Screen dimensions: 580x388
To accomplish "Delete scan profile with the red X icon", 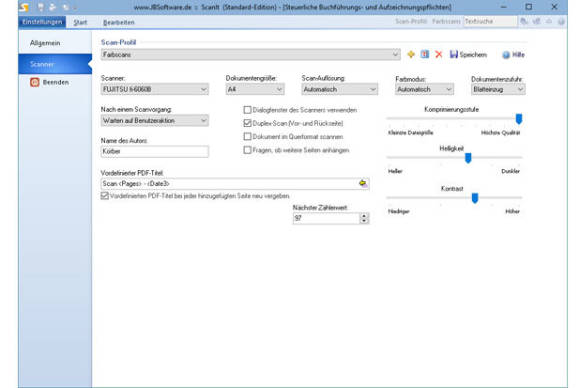I will coord(439,55).
